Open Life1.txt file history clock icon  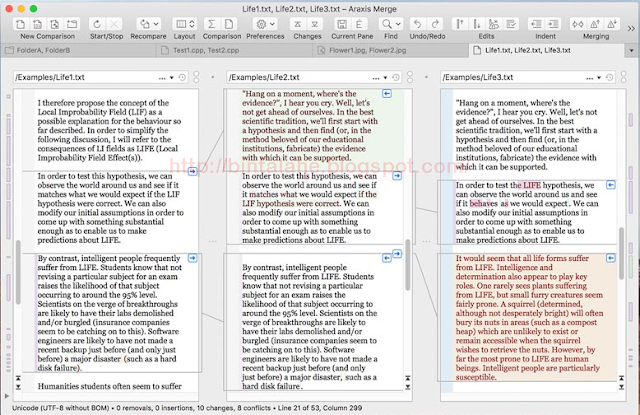pos(182,77)
